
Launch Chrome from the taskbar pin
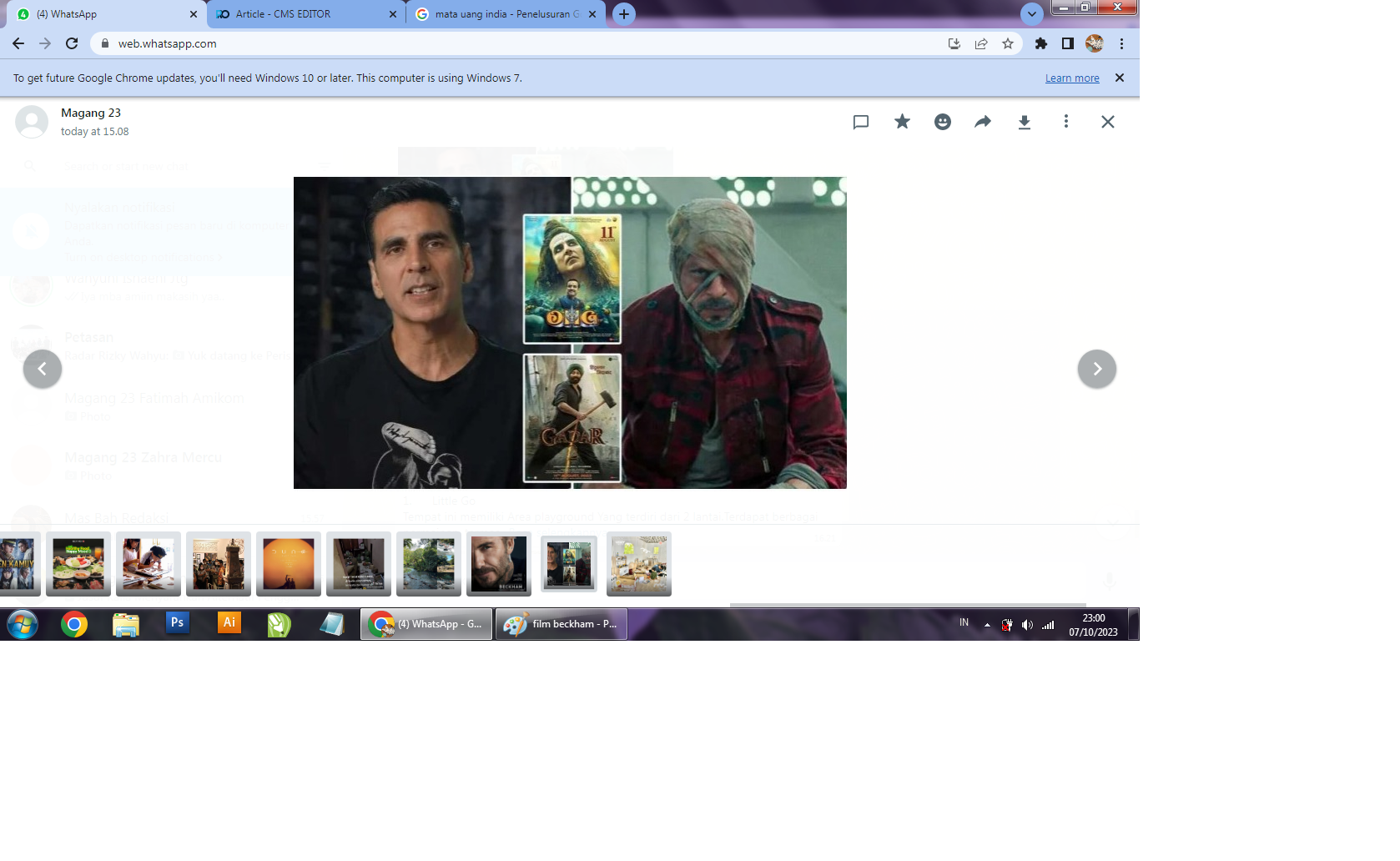pos(74,624)
